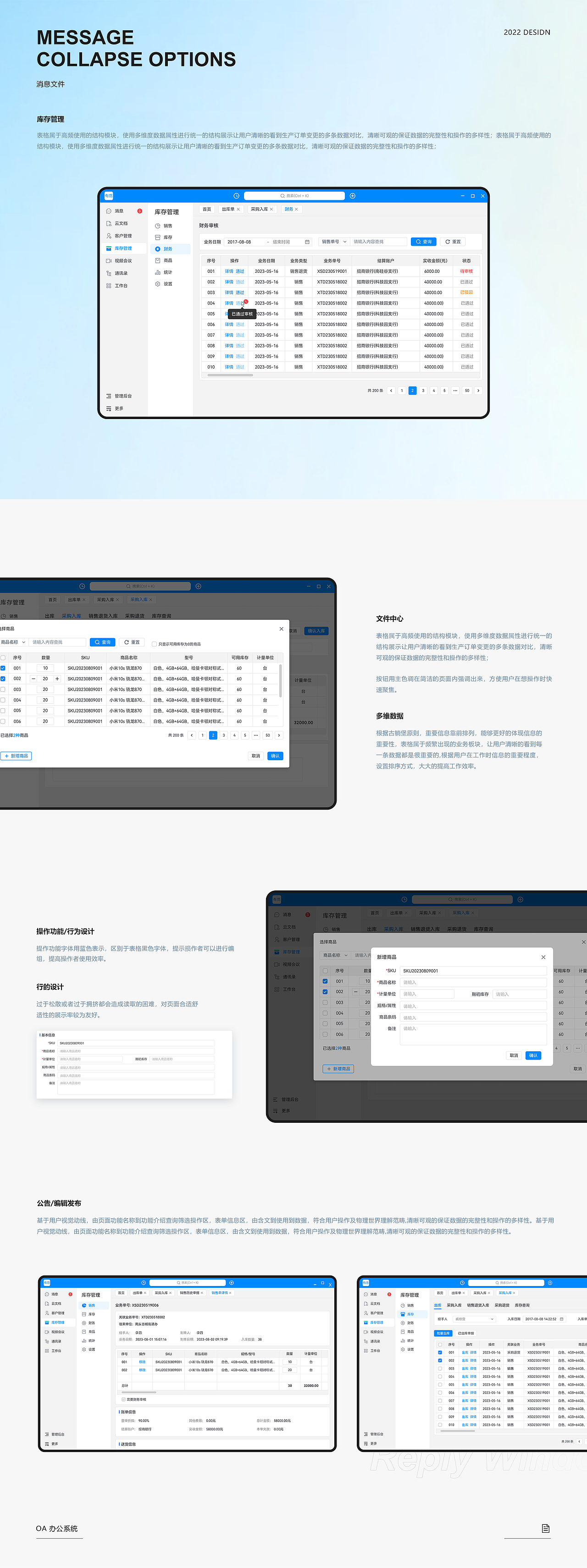The image size is (587, 1568).
Task: Click 详情 link in row 001 of 财务审核 table
Action: [229, 271]
